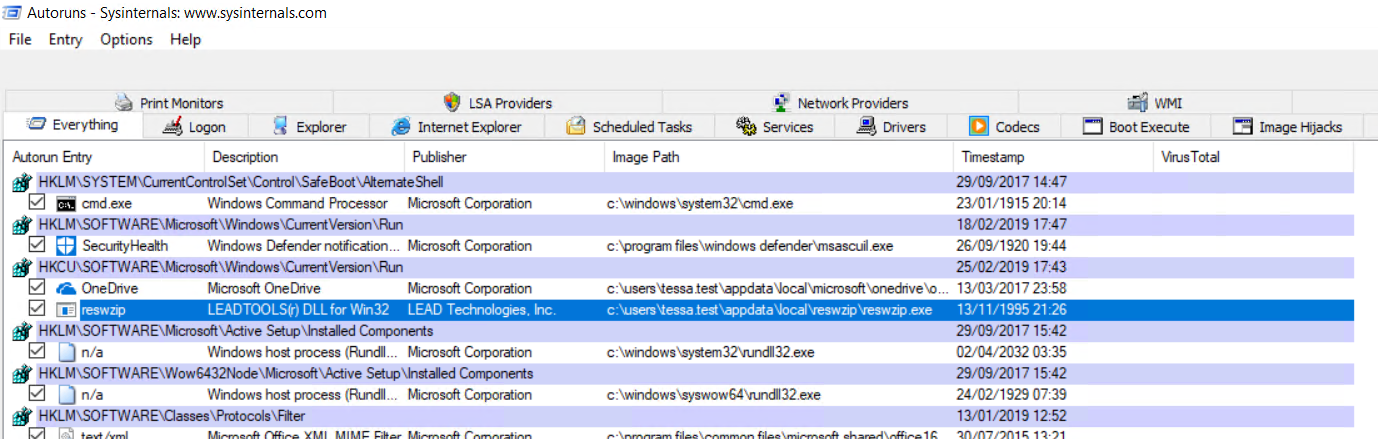1378x439 pixels.
Task: Click the Everything tab icon
Action: (x=36, y=125)
